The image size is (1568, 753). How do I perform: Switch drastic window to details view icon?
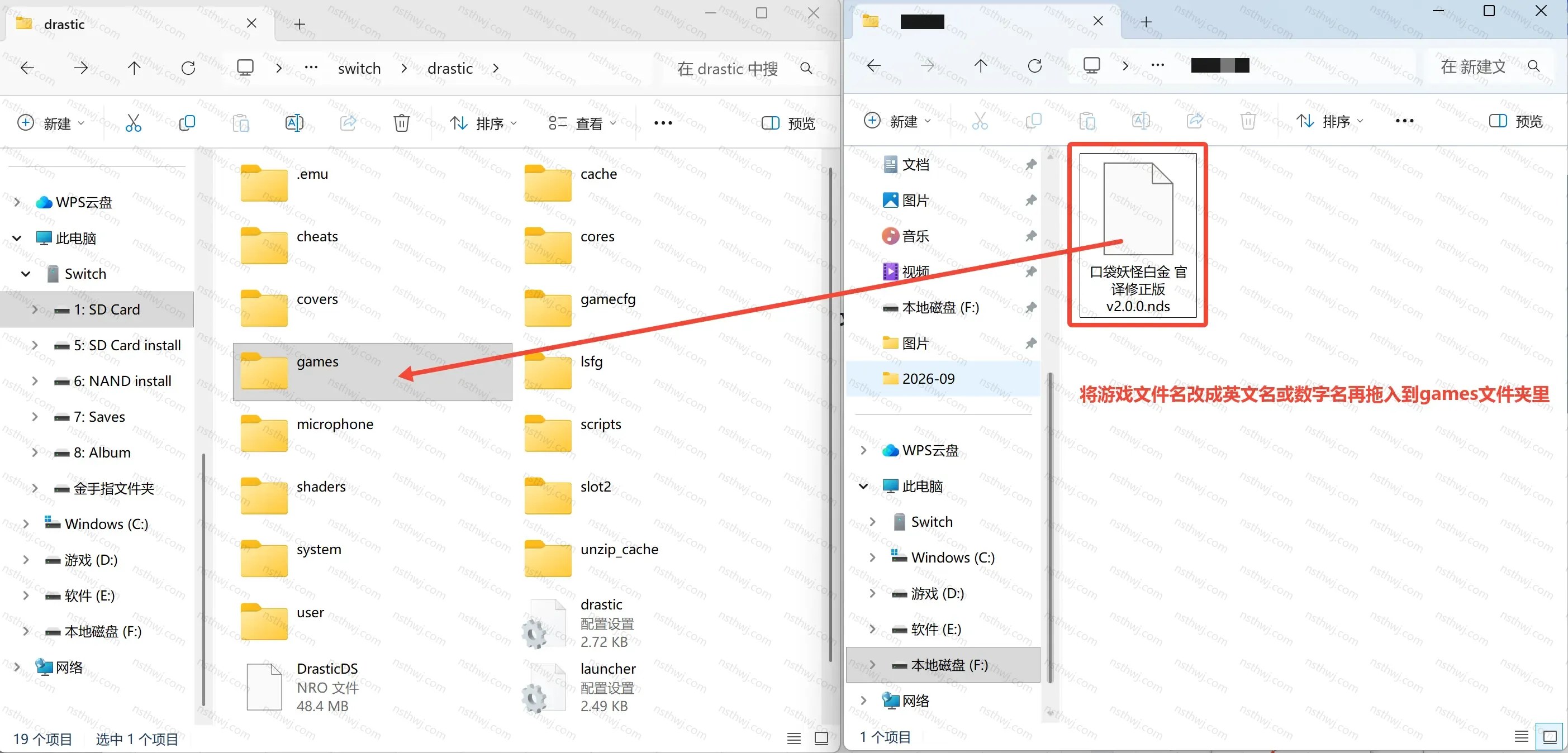pyautogui.click(x=793, y=738)
